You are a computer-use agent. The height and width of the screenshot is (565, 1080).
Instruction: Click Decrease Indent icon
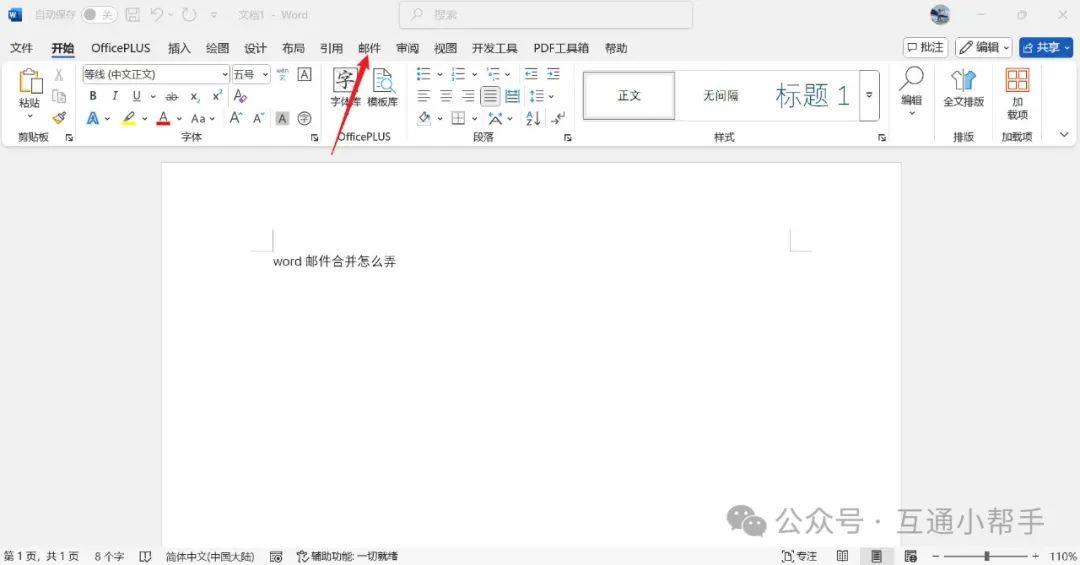531,74
